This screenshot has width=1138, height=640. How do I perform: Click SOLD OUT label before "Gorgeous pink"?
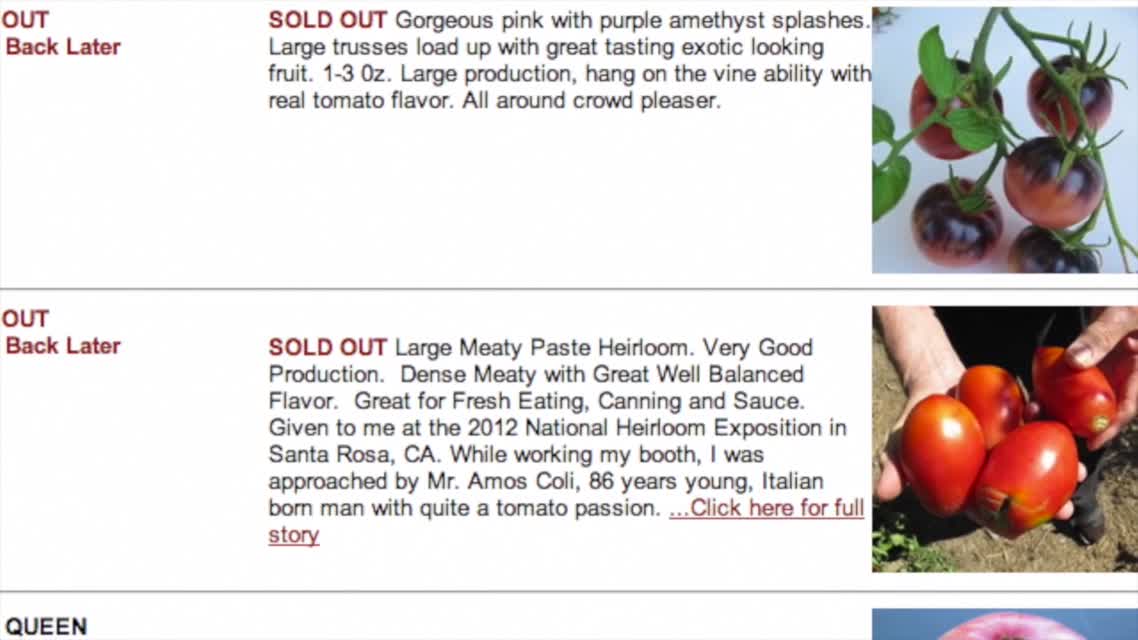[327, 21]
